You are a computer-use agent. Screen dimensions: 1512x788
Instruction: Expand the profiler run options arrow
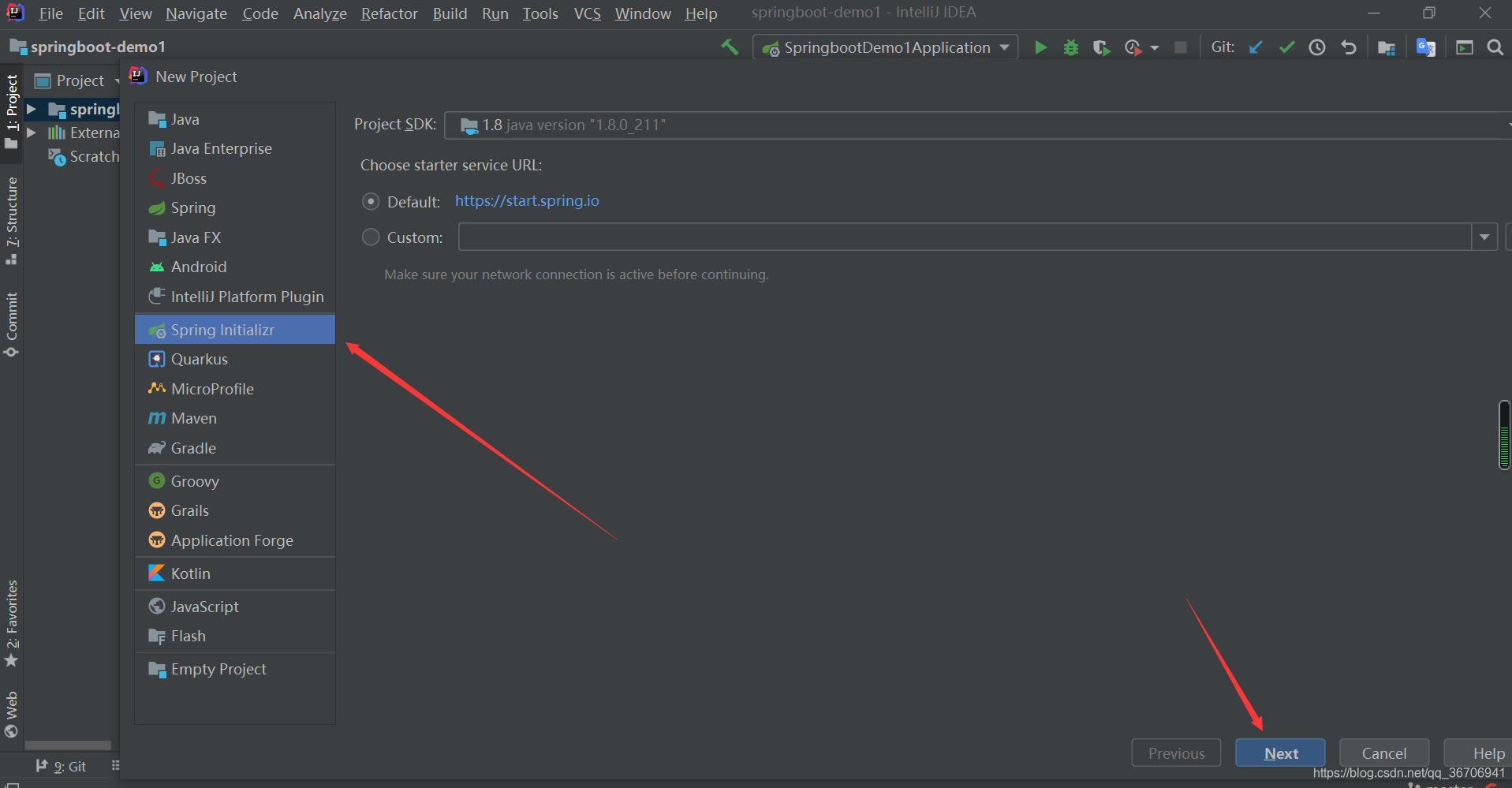[x=1155, y=48]
